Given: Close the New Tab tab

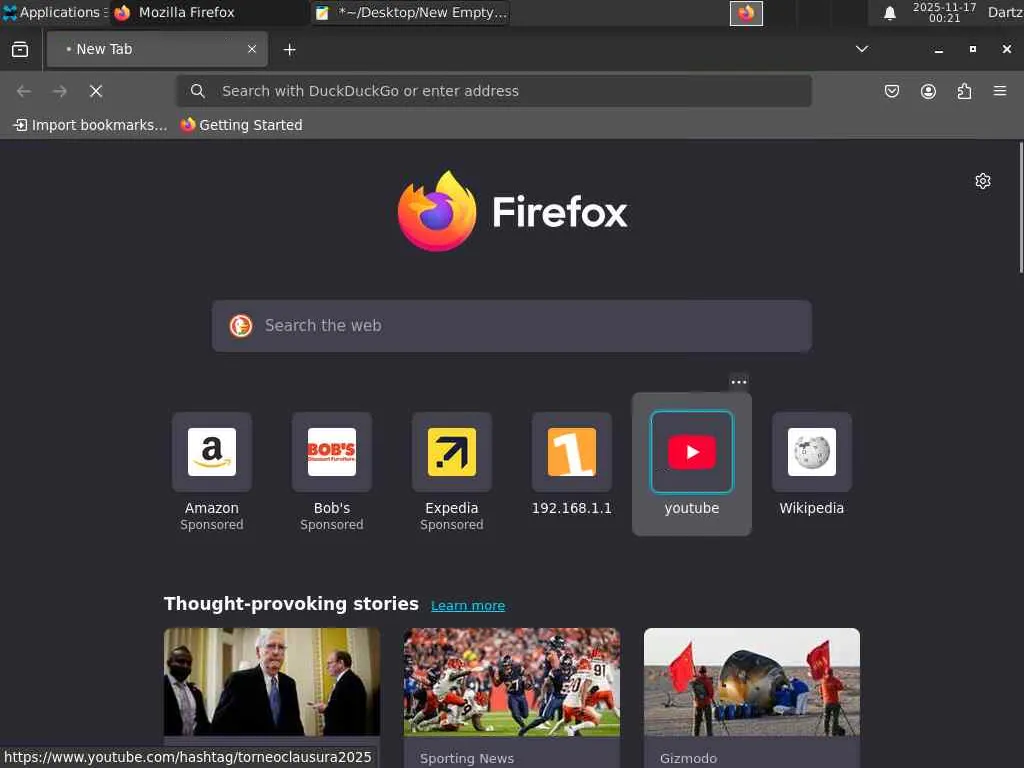Looking at the screenshot, I should 252,49.
